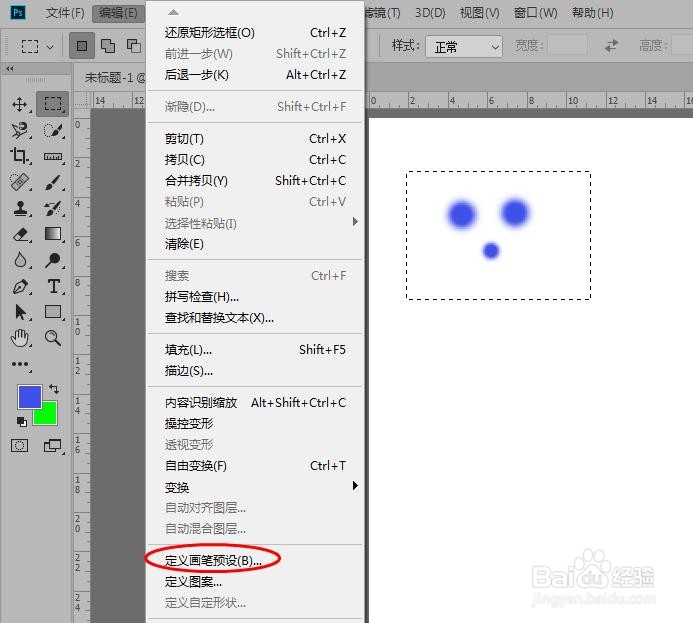Select the Horizontal Type tool
Screen dimensions: 693x623
53,286
